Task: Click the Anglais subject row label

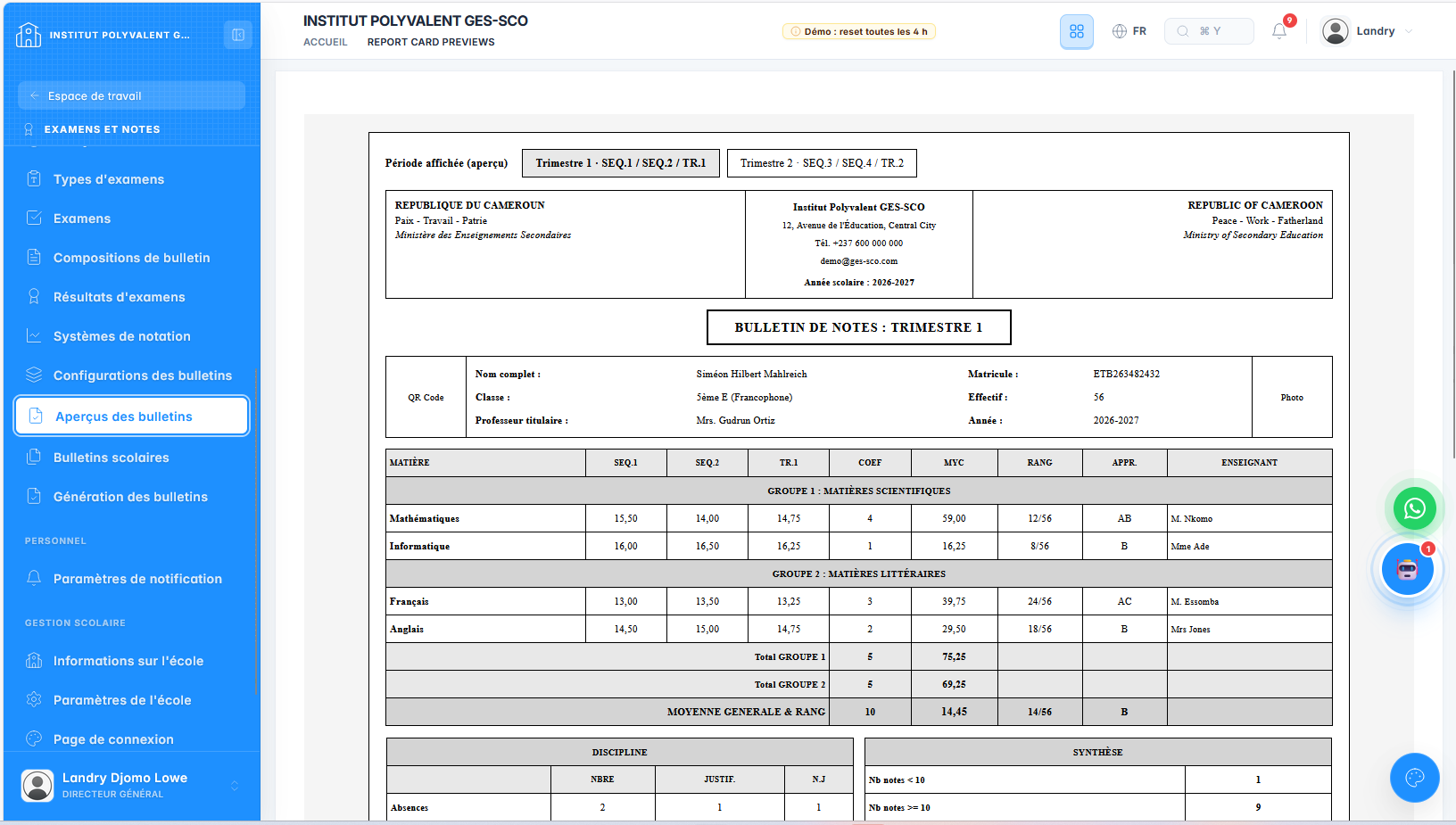Action: pyautogui.click(x=407, y=629)
